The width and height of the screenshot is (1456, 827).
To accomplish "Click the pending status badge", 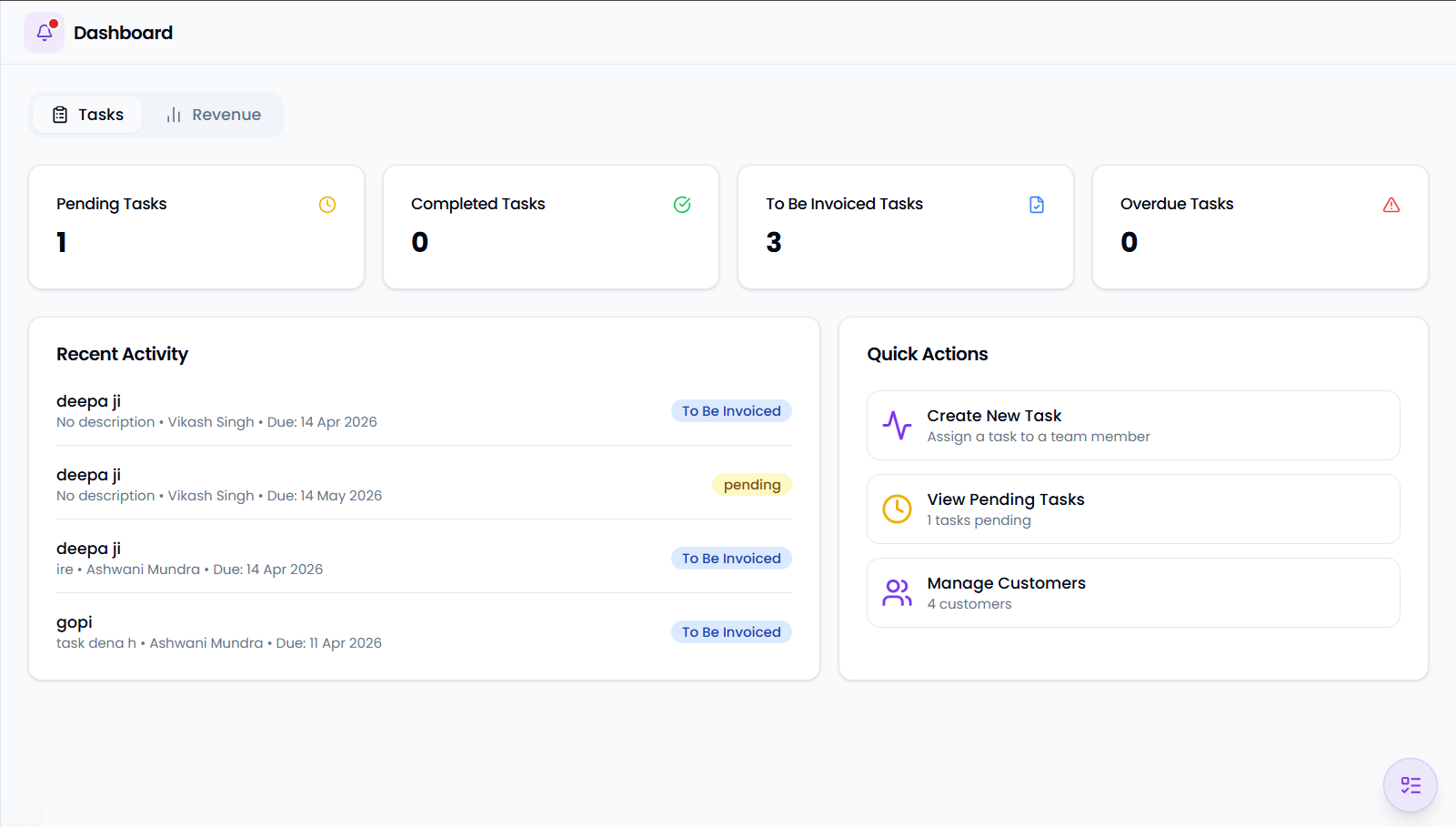I will point(752,485).
